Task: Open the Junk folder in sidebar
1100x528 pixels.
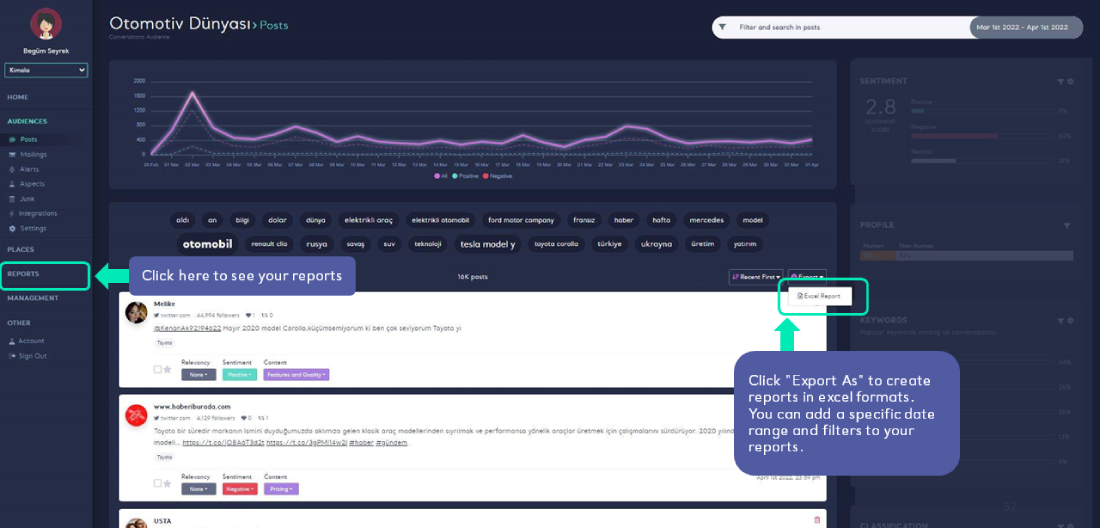Action: pos(28,198)
